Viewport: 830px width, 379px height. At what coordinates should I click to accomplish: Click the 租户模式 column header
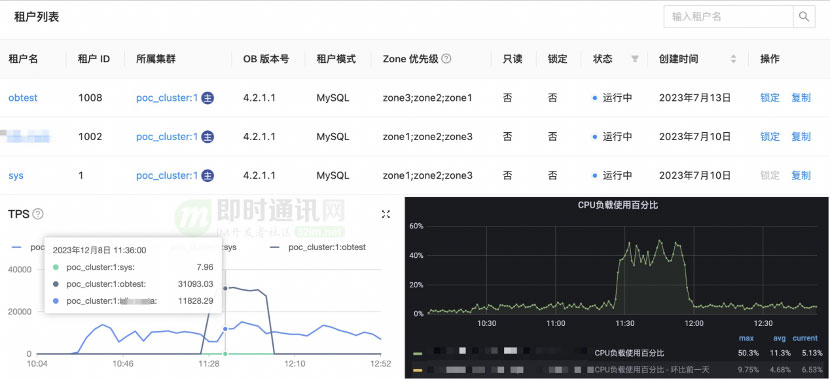tap(336, 59)
